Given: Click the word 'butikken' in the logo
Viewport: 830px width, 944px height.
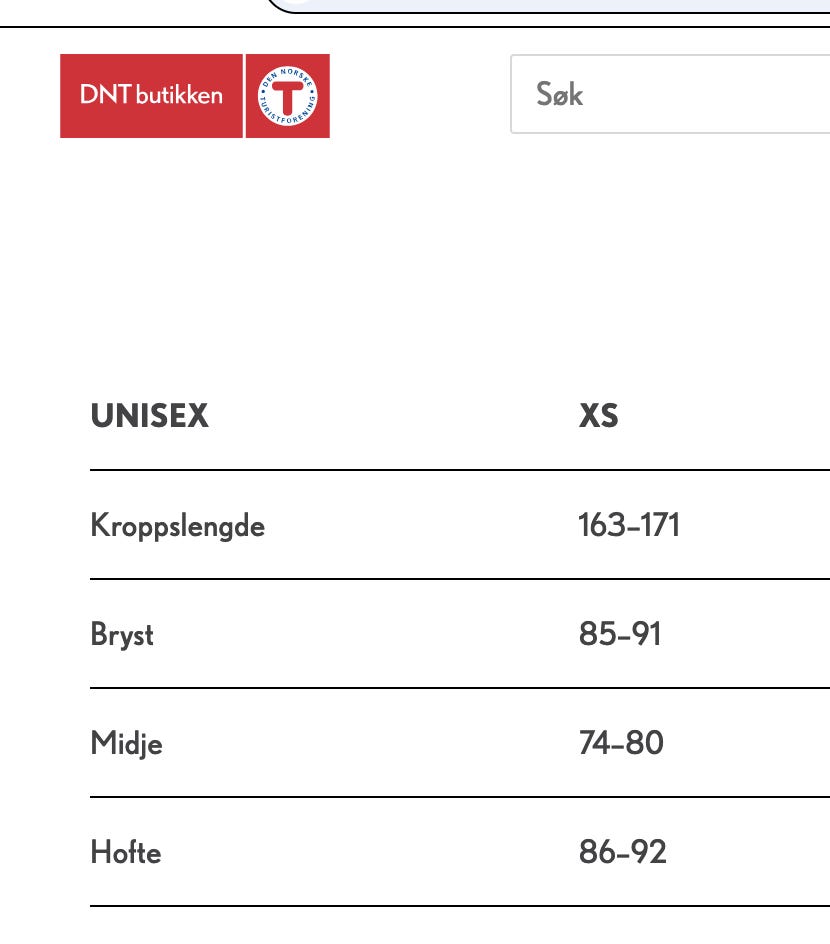Looking at the screenshot, I should 179,95.
